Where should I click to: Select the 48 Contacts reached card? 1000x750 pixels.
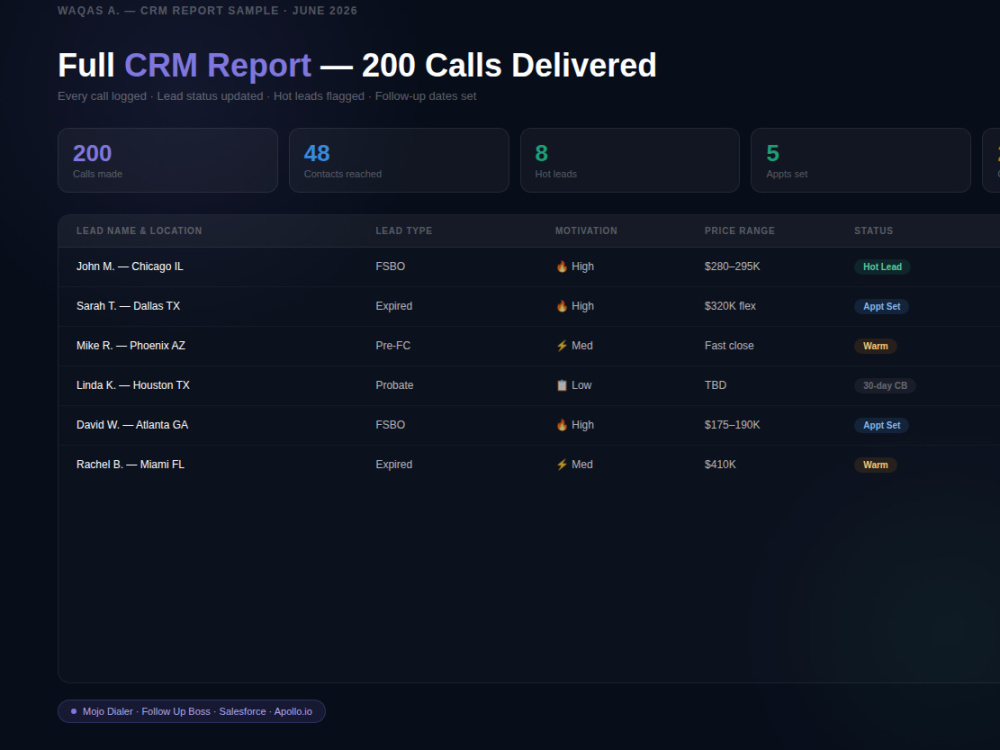click(x=399, y=160)
